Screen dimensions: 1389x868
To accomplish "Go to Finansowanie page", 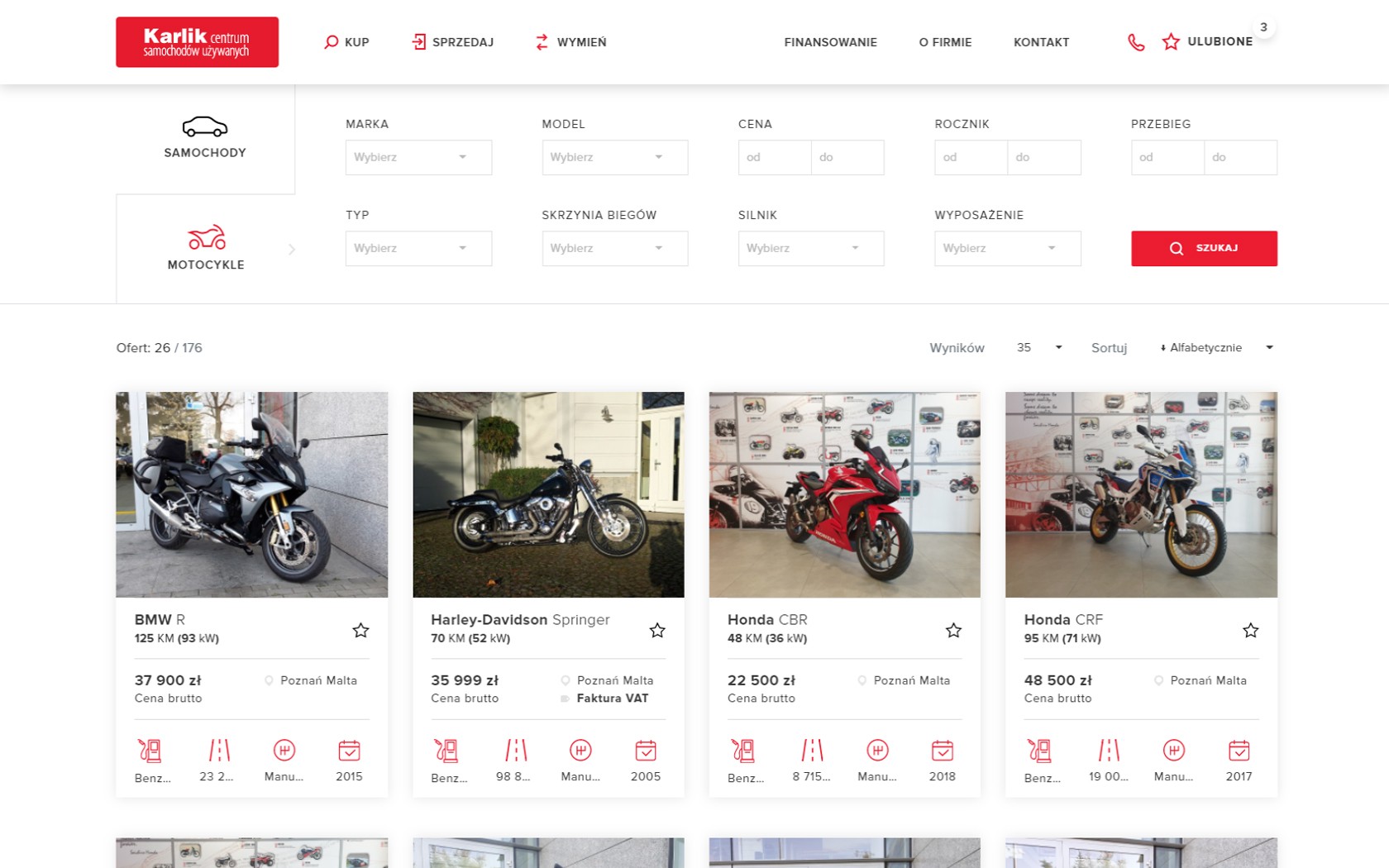I will click(830, 42).
